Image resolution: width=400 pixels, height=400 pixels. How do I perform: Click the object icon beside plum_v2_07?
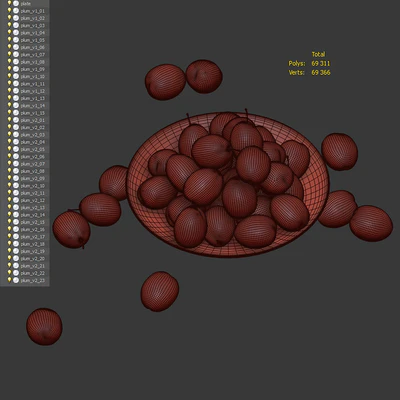point(16,164)
